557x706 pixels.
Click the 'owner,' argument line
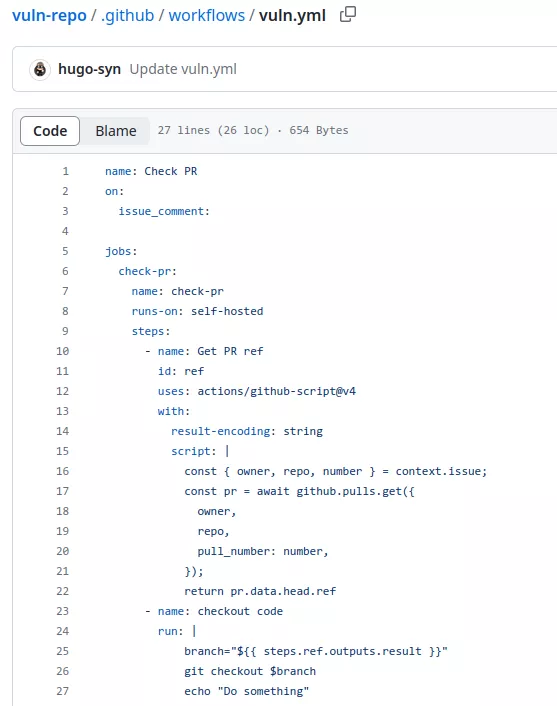pos(217,511)
